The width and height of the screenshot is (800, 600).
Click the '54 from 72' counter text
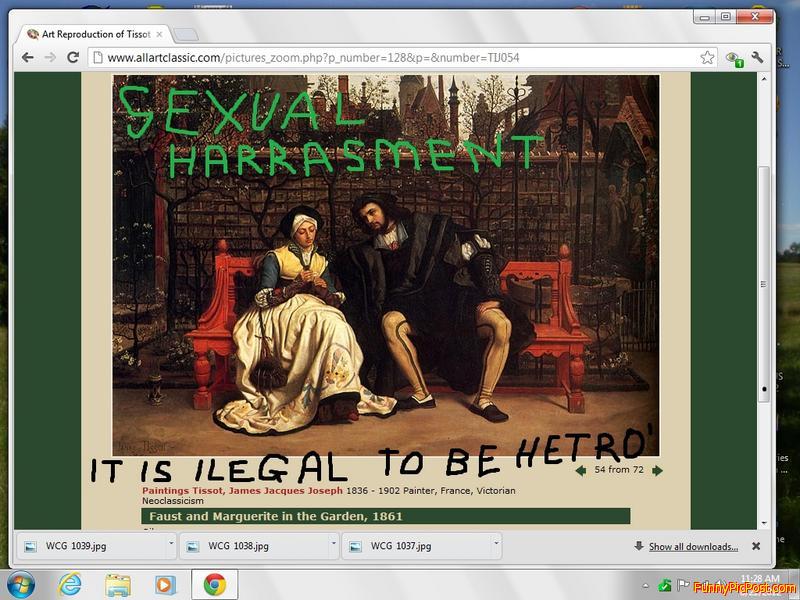coord(619,469)
